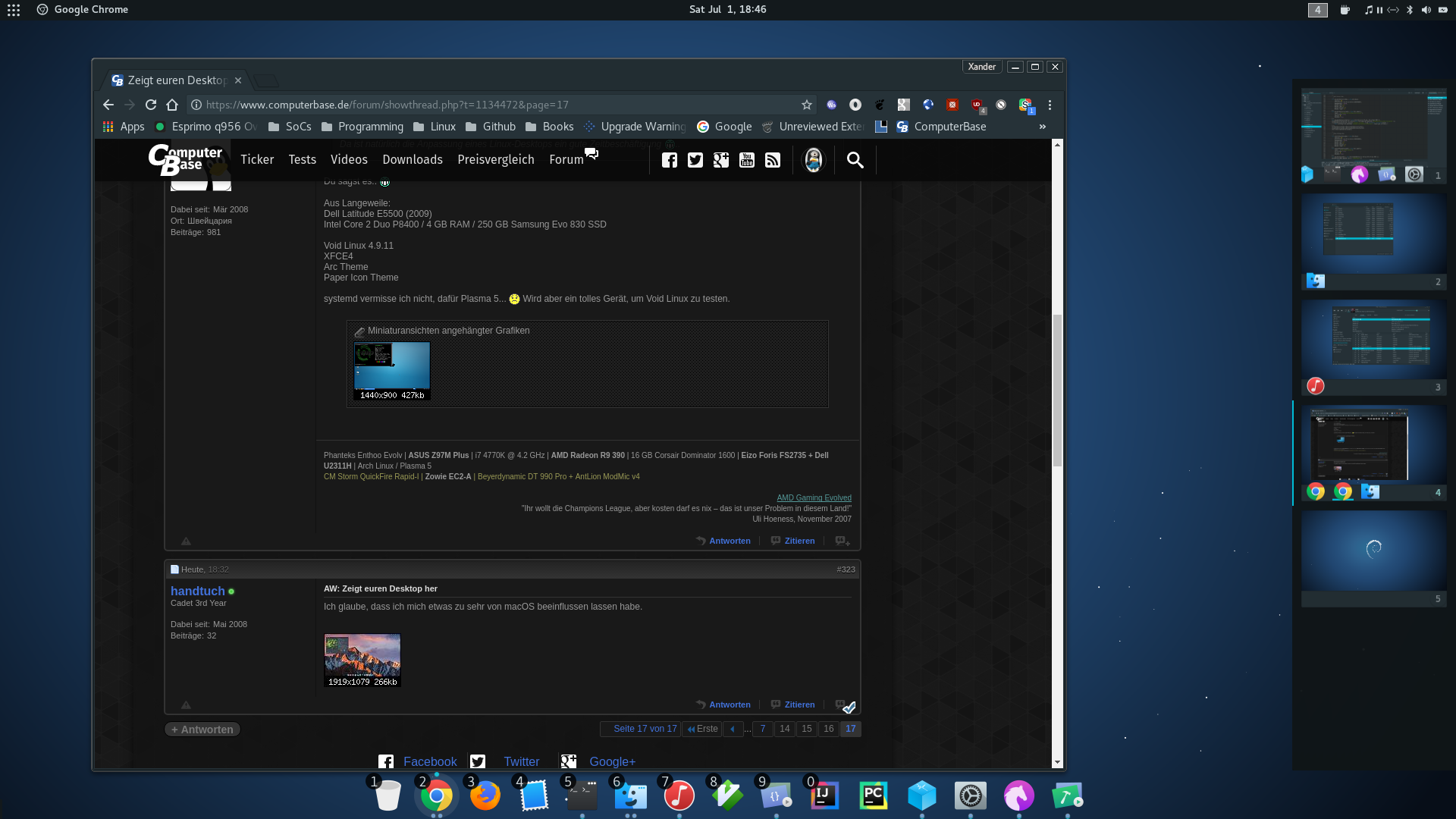Open the Forum menu item

[x=566, y=160]
